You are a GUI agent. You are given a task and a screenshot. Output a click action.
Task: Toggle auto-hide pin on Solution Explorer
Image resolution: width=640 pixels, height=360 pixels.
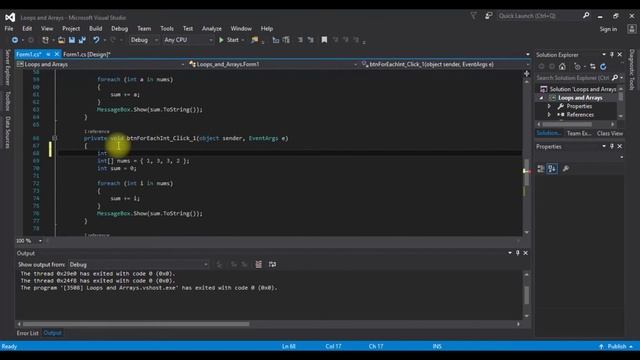point(612,55)
